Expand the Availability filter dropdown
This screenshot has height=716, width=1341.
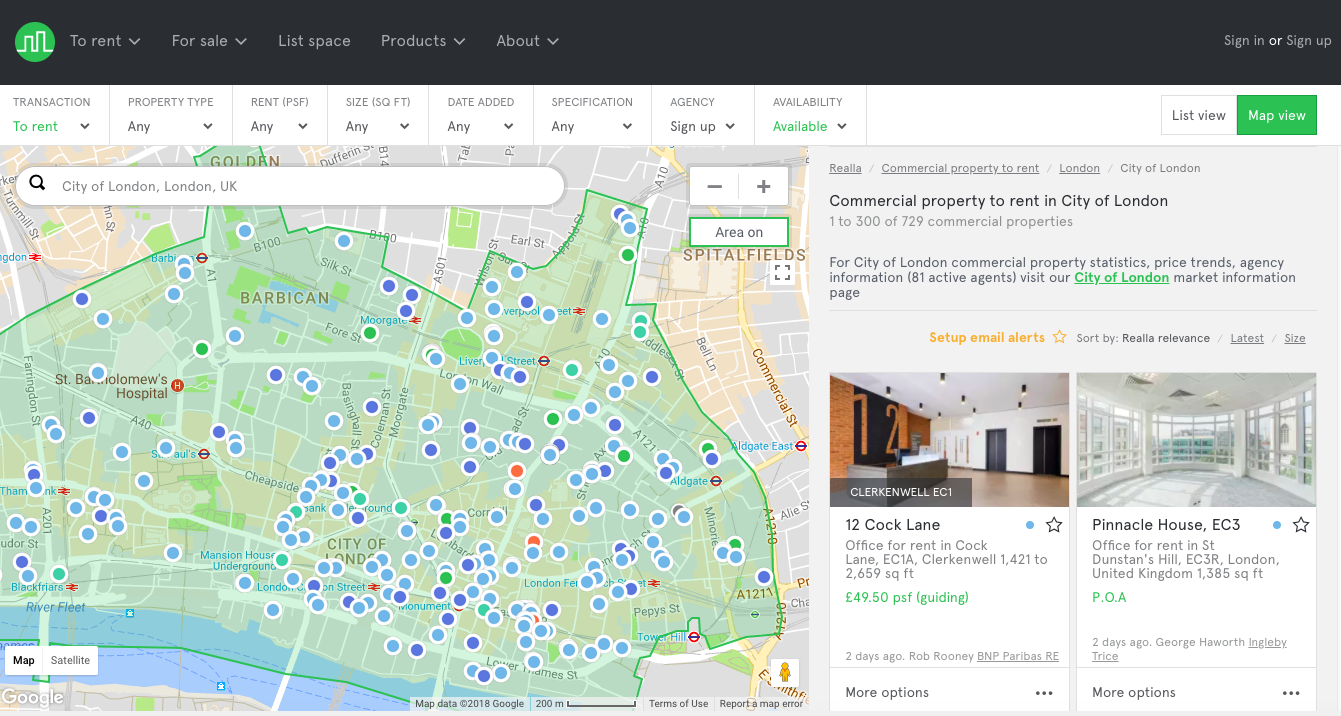click(809, 126)
